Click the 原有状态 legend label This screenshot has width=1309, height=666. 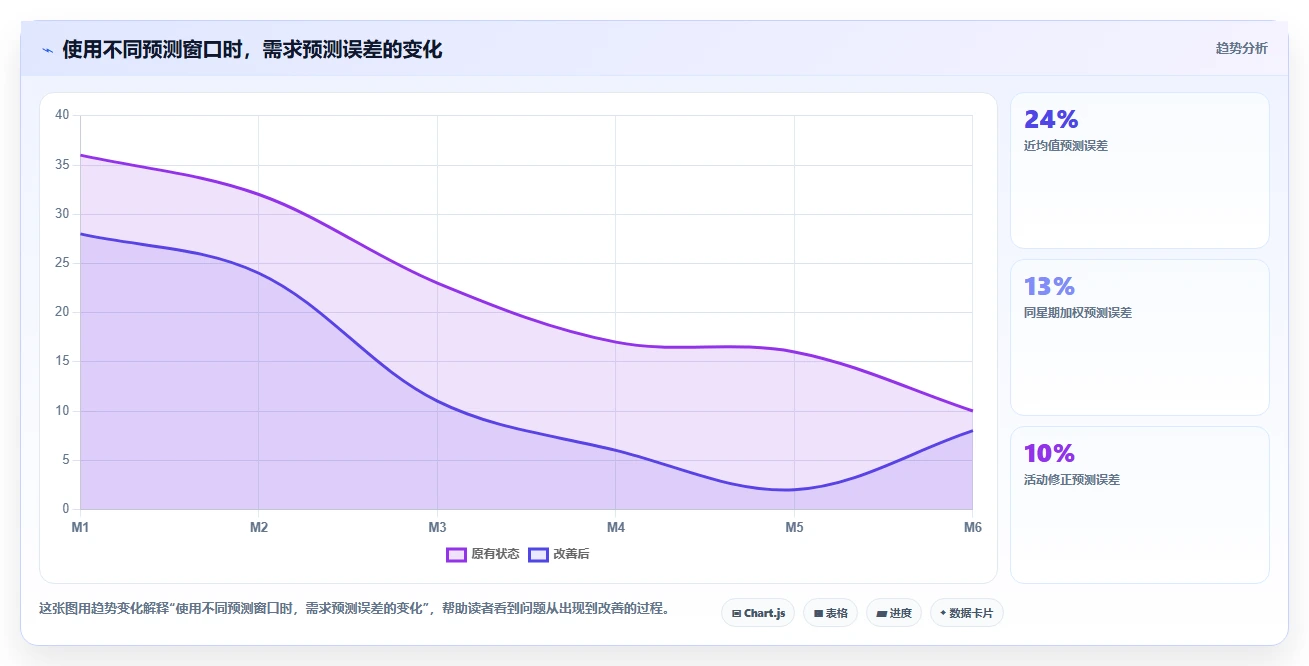[x=495, y=554]
